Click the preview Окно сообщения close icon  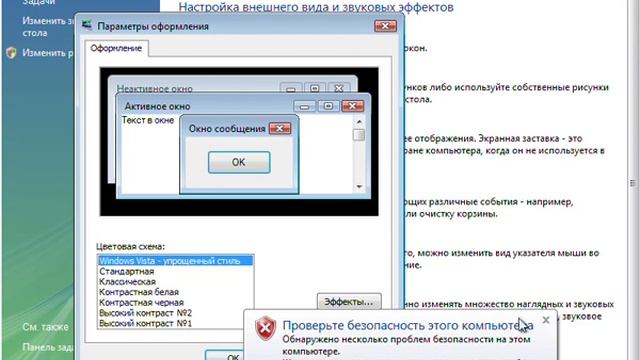pyautogui.click(x=280, y=129)
